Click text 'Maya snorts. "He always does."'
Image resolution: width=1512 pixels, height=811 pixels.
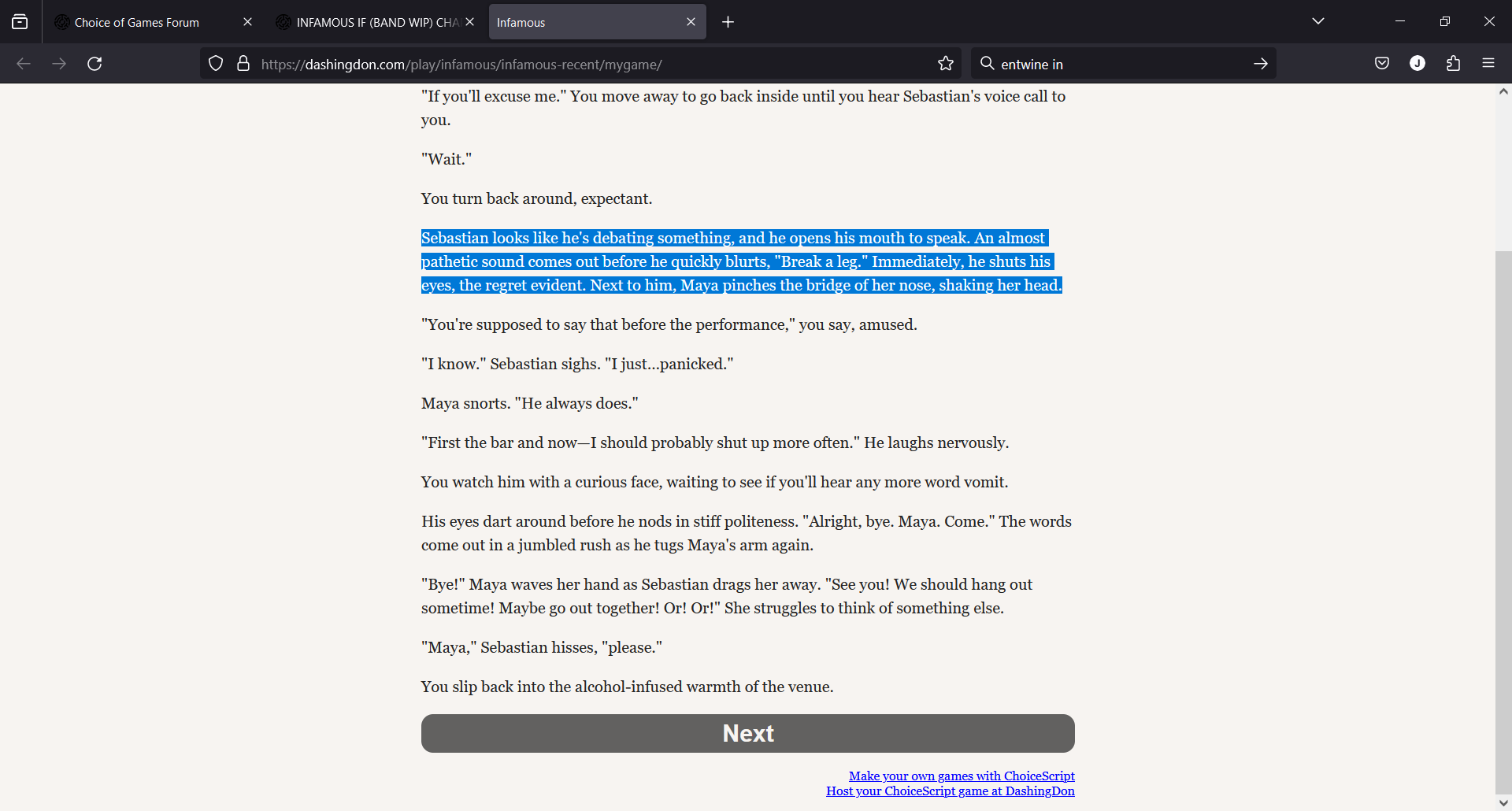point(530,403)
